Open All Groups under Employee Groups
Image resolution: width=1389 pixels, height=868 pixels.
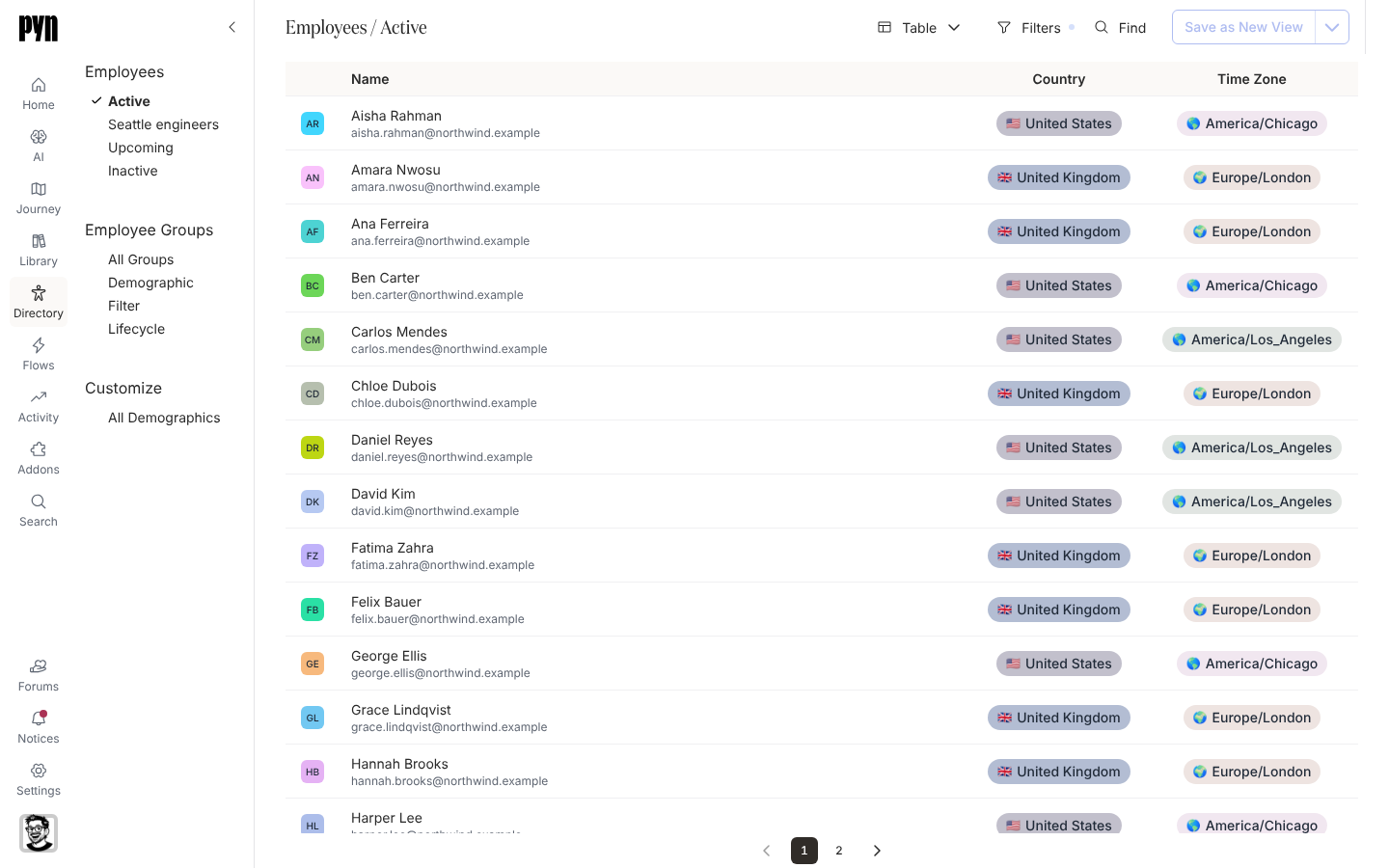click(141, 259)
